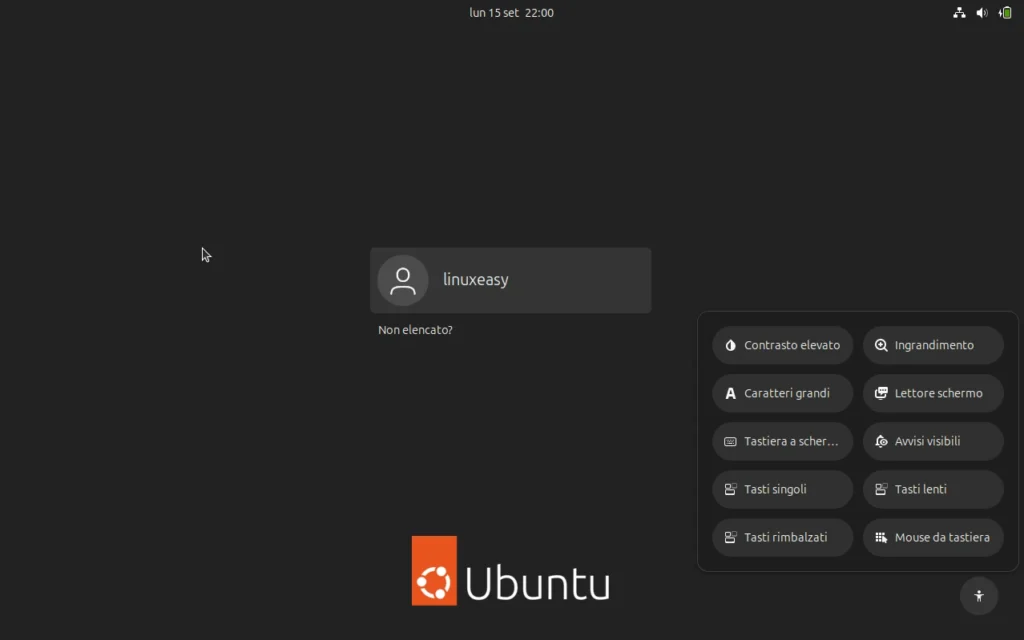
Task: Enable Ingrandimento screen zoom
Action: click(x=932, y=344)
